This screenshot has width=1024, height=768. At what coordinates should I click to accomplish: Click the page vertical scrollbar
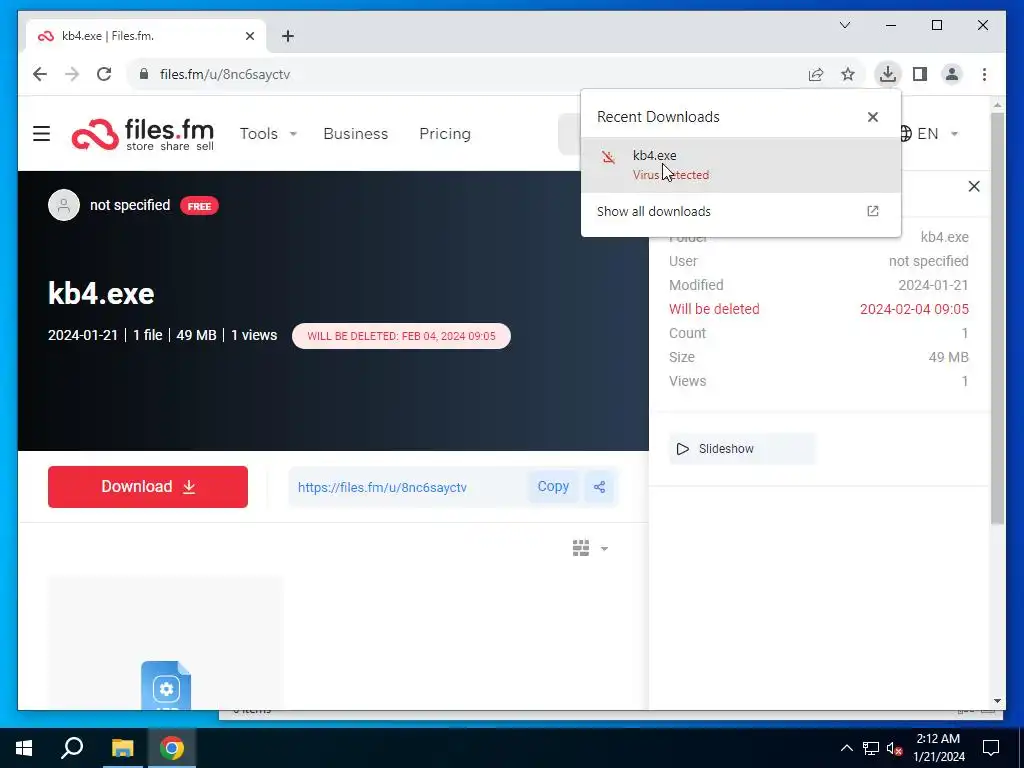(997, 317)
